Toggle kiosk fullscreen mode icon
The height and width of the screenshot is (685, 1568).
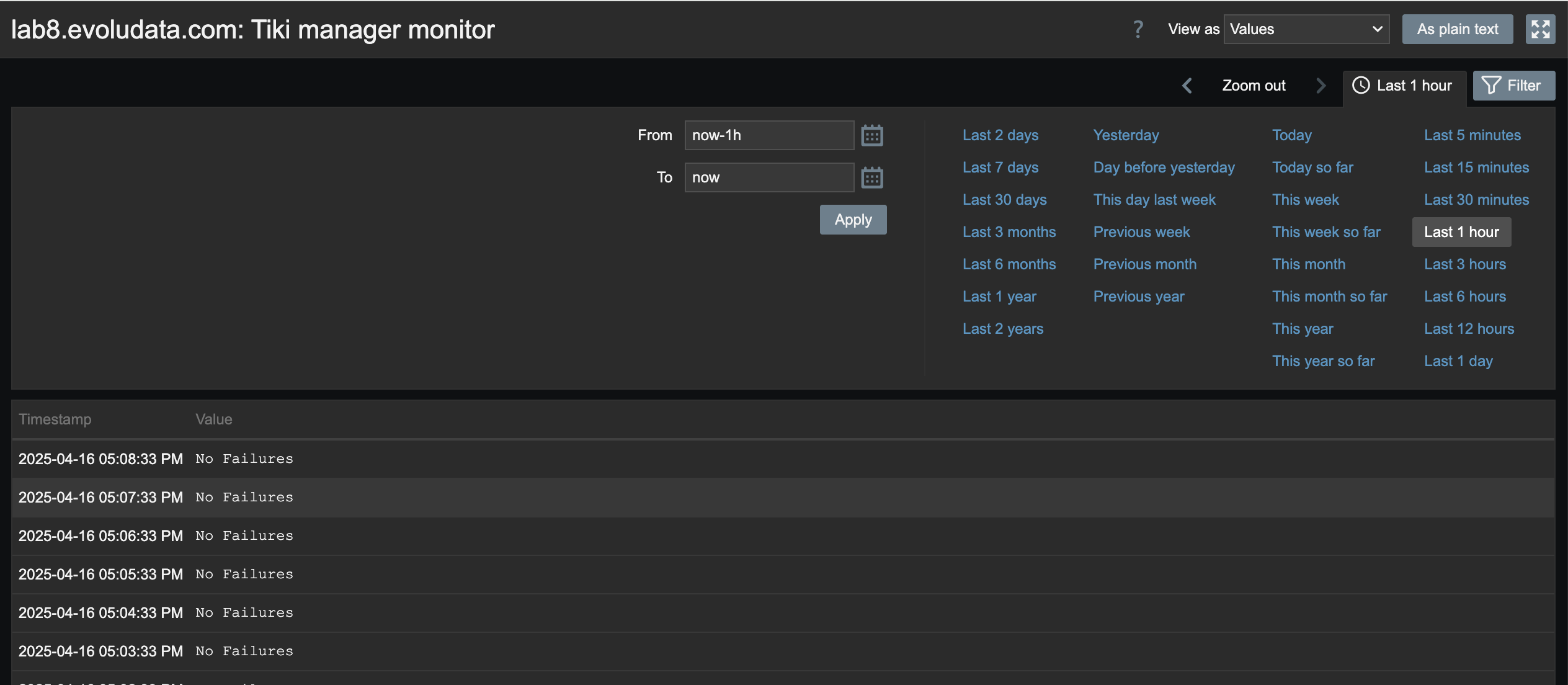(x=1541, y=29)
